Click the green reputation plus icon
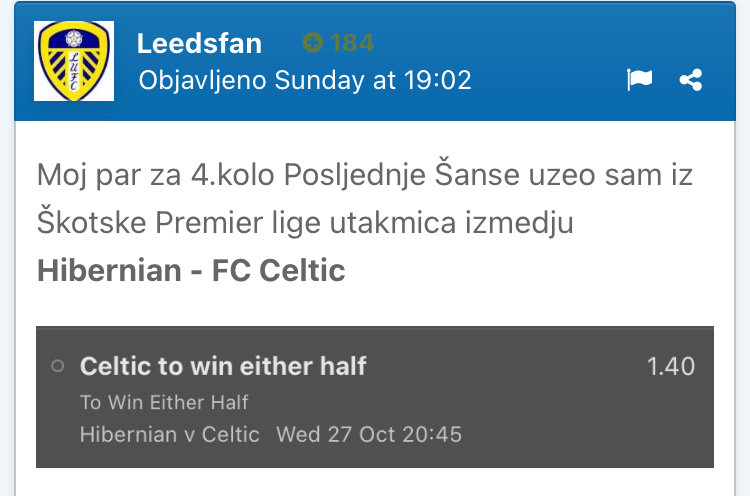Screen dimensions: 750x496 coord(313,43)
